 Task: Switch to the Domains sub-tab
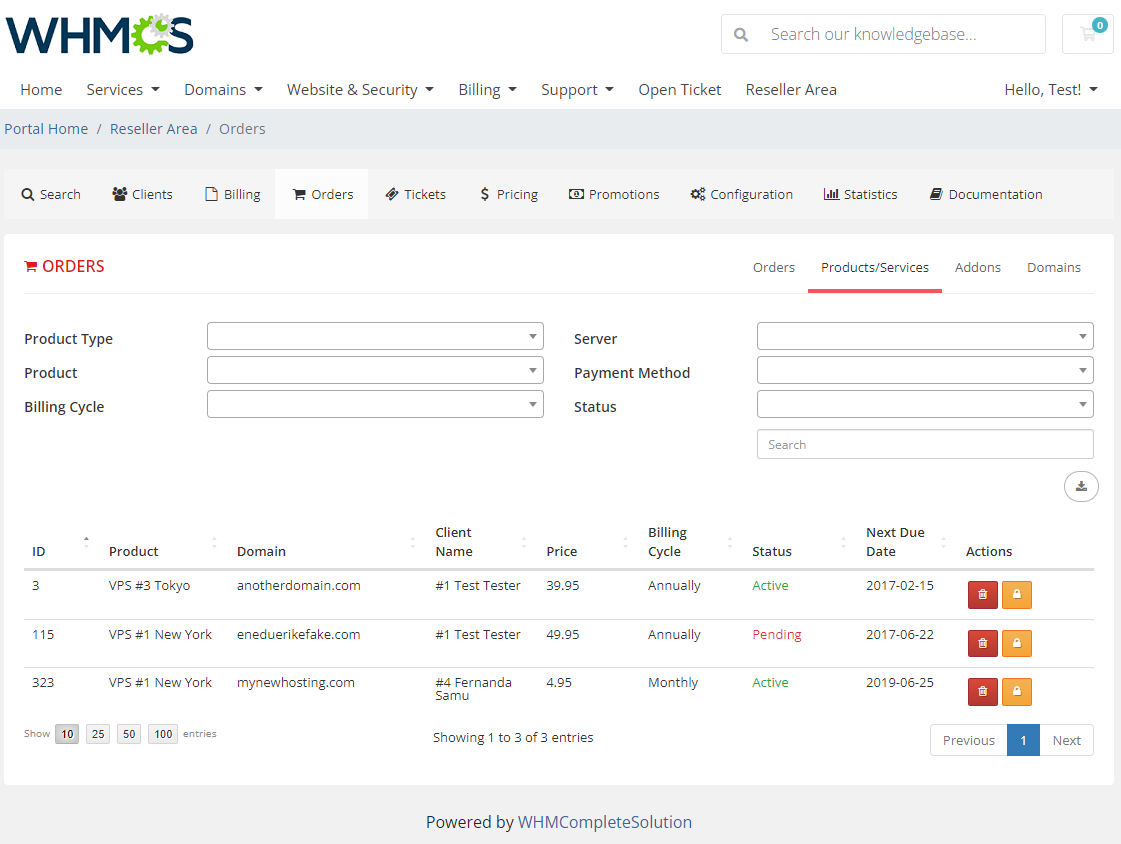tap(1054, 267)
